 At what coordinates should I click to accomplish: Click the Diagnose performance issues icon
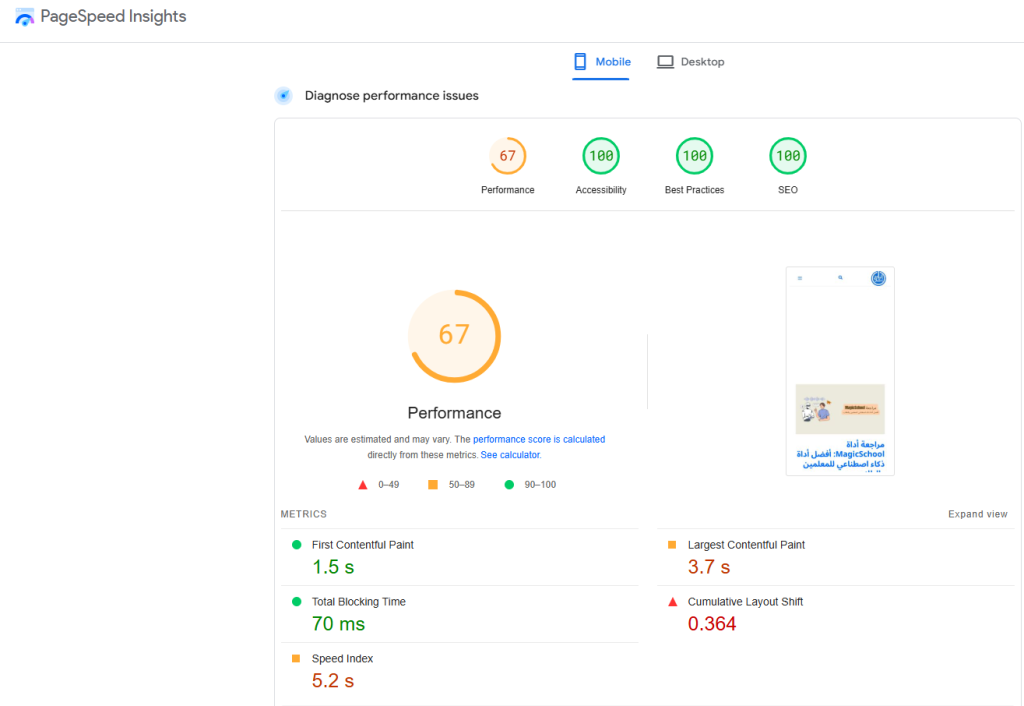[x=284, y=96]
